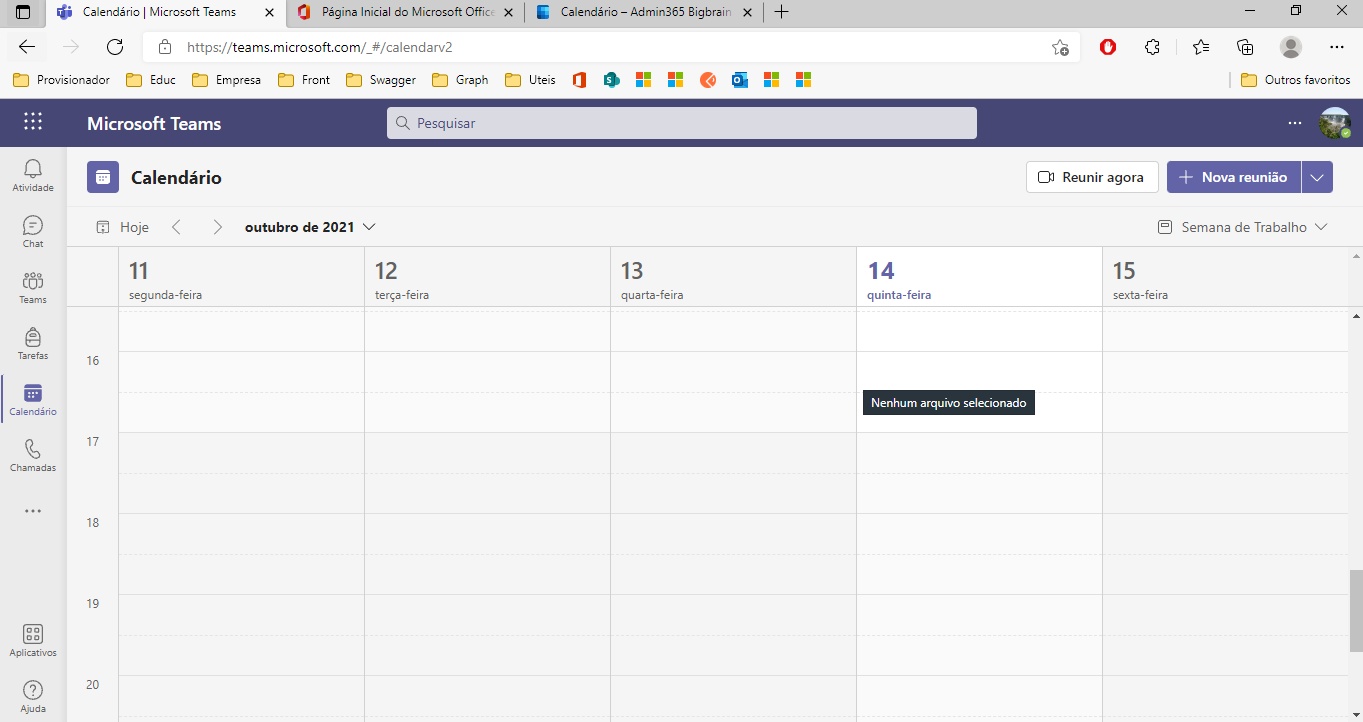The width and height of the screenshot is (1363, 722).
Task: Go to next week arrow
Action: click(x=217, y=227)
